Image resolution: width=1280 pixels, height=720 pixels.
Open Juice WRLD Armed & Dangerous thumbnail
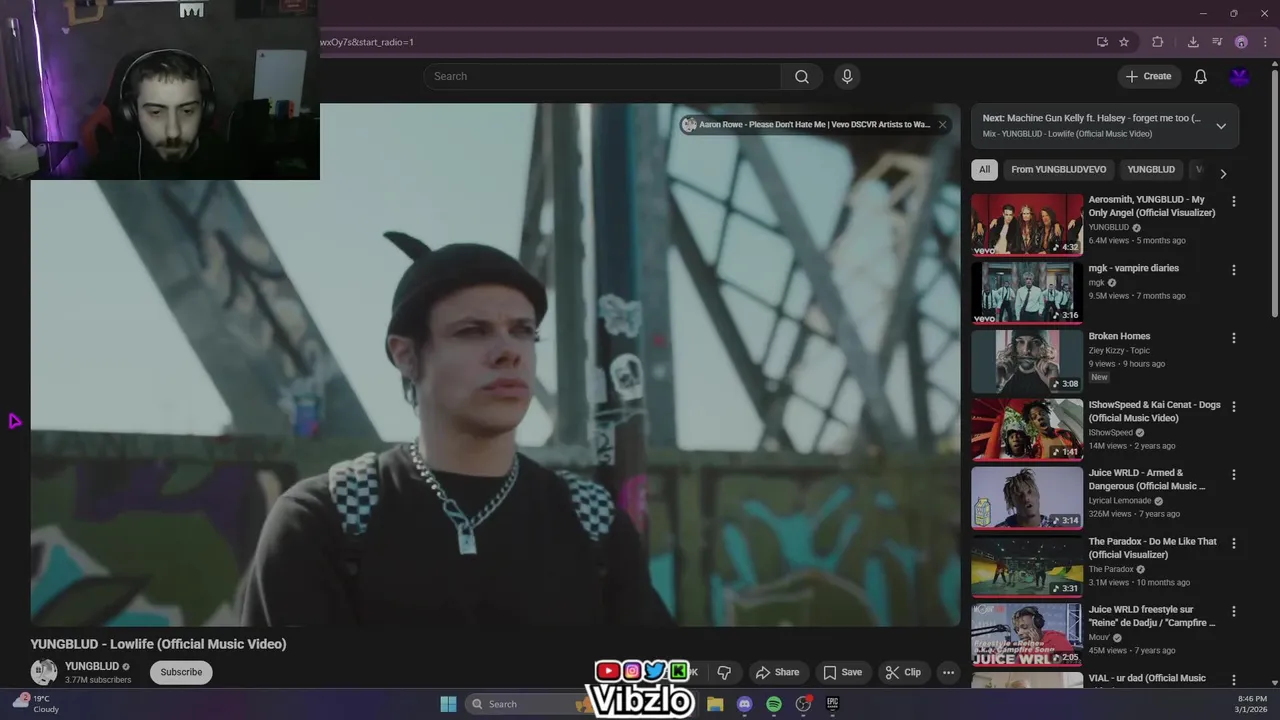[1027, 498]
